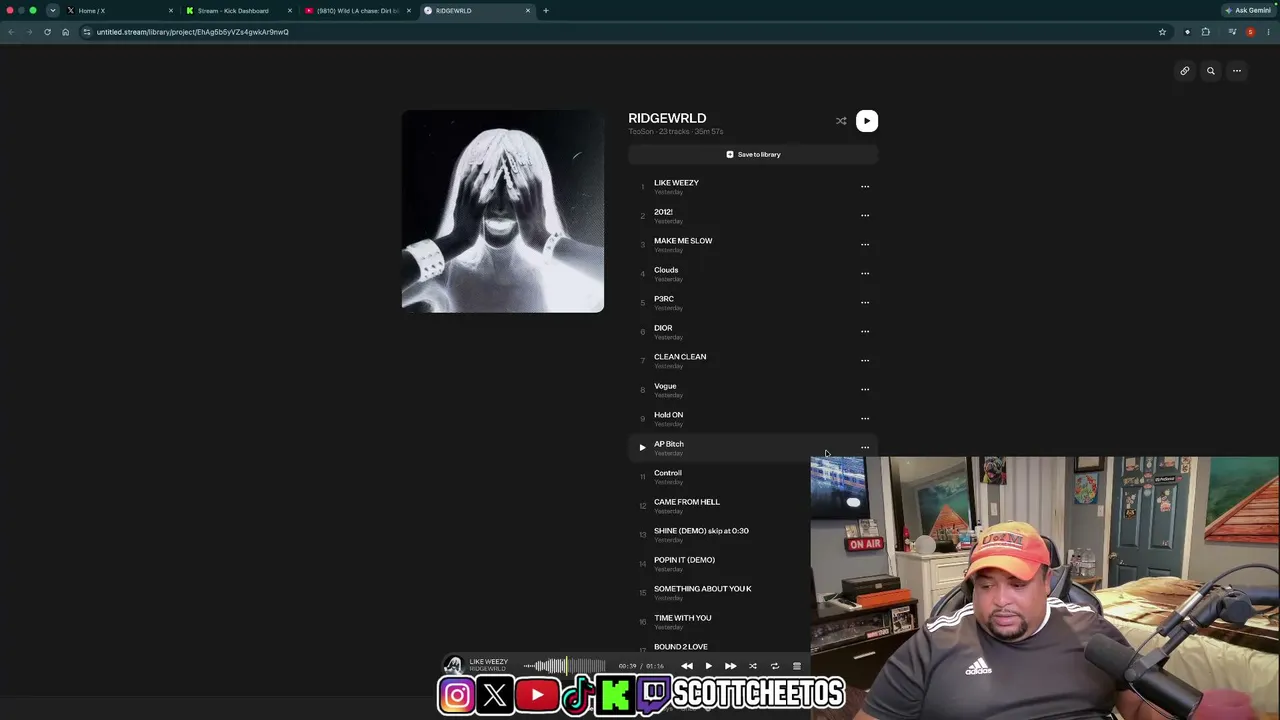Select the track CAME FROM HELL
The height and width of the screenshot is (720, 1280).
(x=719, y=505)
